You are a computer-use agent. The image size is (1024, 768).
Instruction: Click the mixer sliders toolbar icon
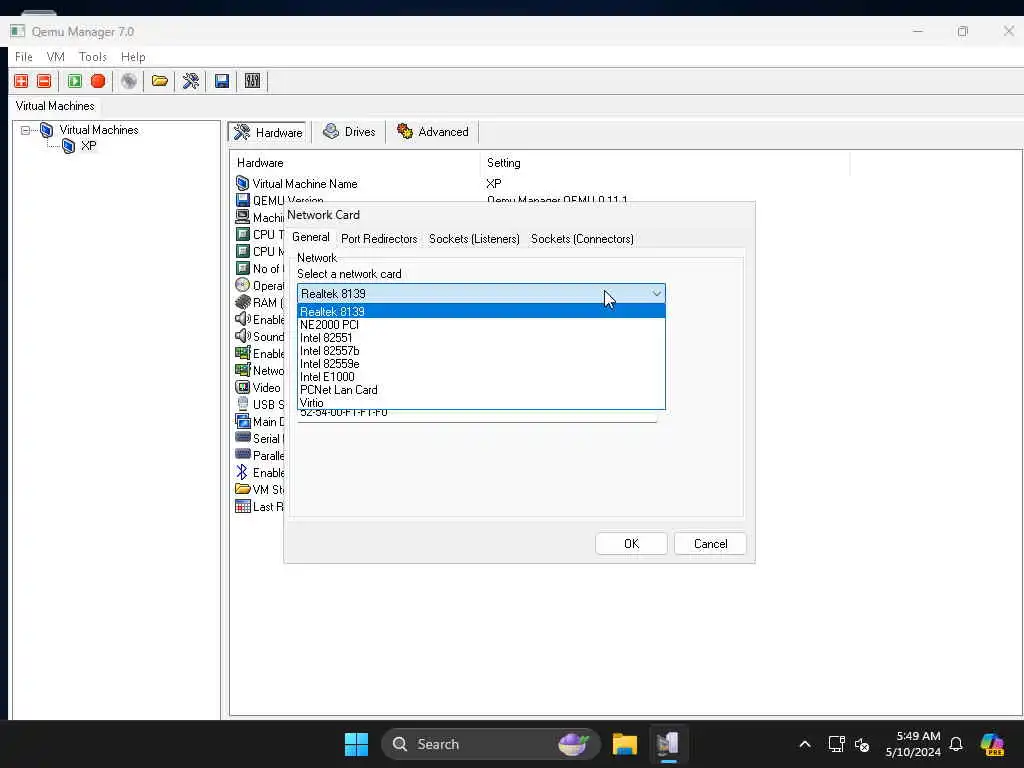tap(253, 81)
